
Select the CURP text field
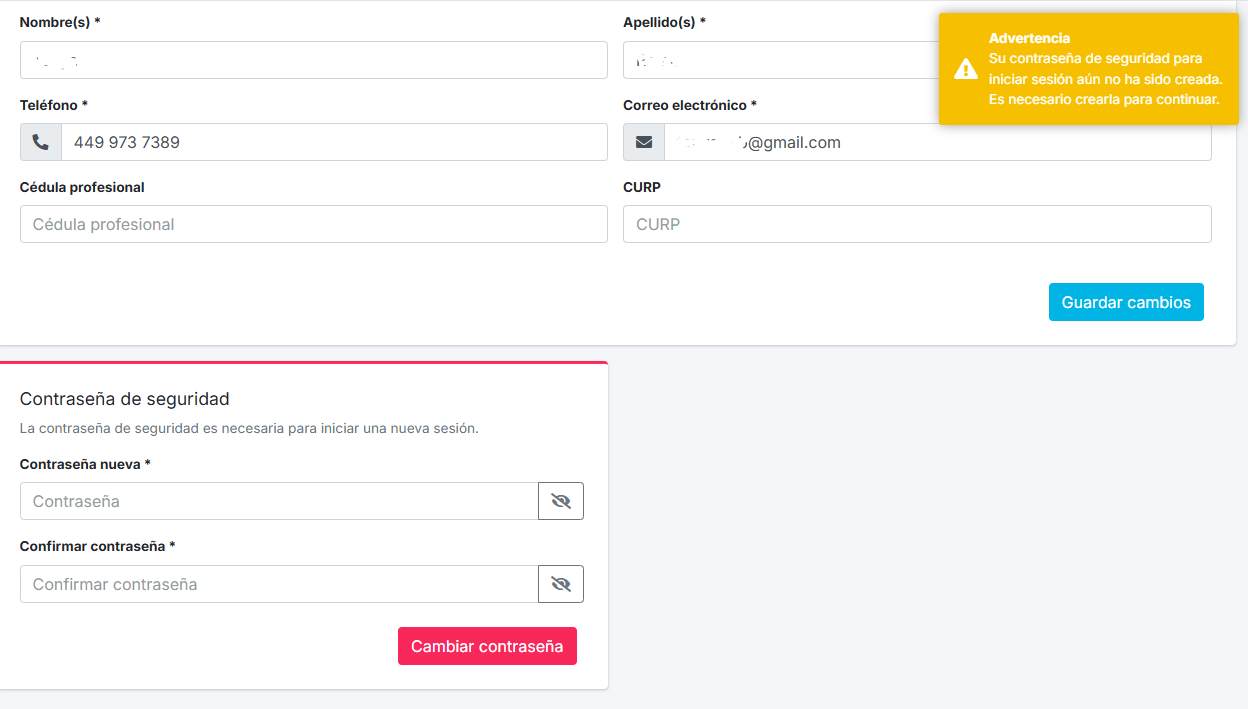pos(916,224)
